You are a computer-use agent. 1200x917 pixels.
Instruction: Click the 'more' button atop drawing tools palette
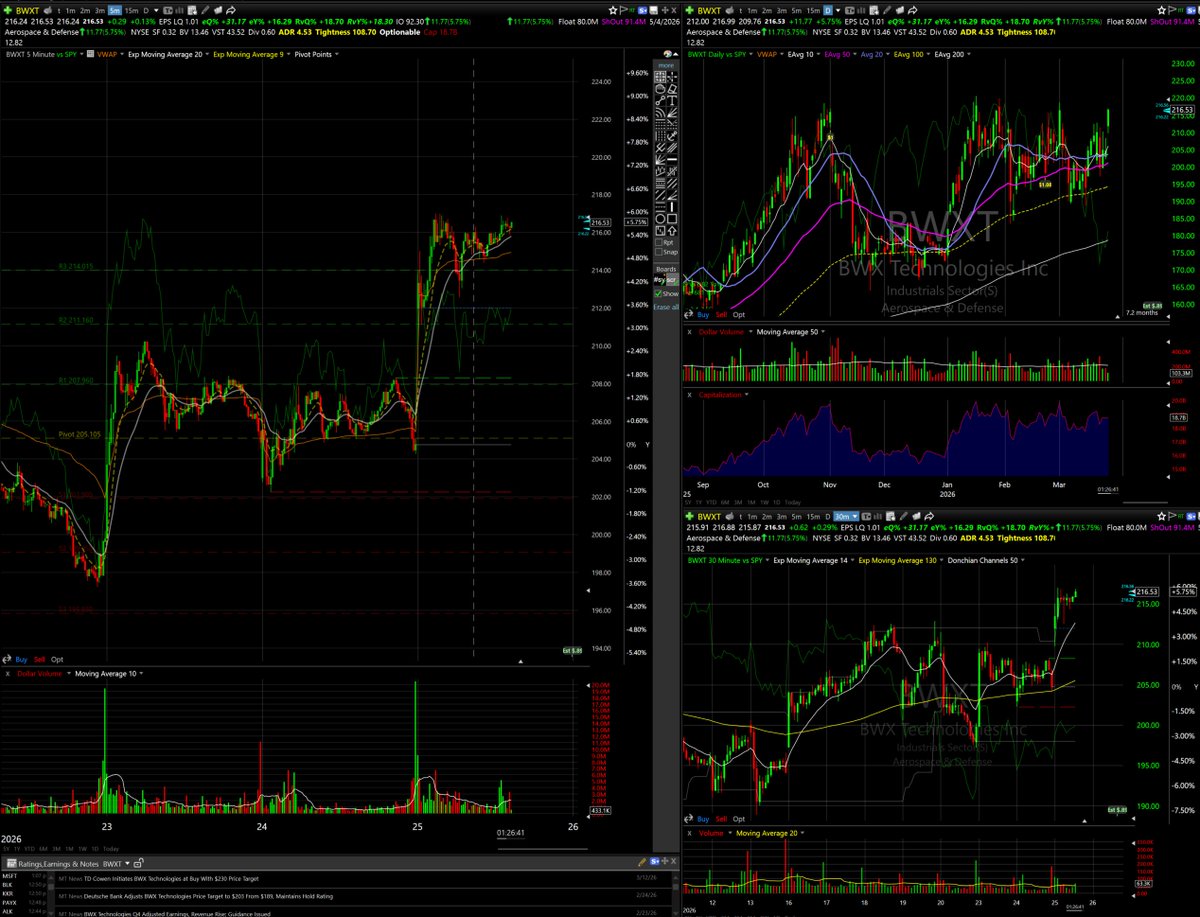tap(666, 65)
